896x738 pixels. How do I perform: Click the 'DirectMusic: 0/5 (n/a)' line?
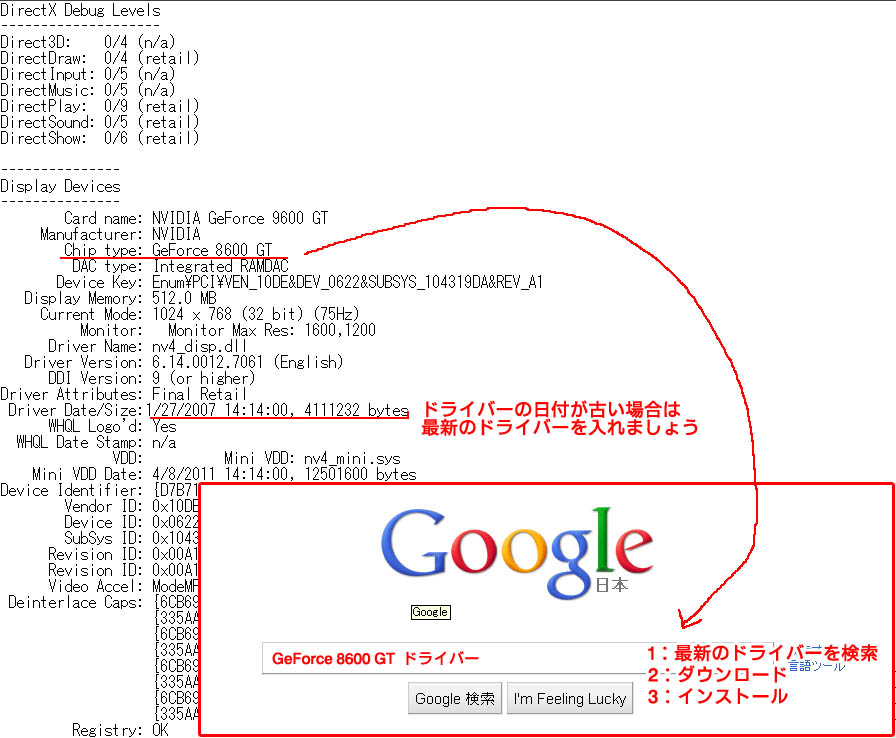[x=88, y=90]
